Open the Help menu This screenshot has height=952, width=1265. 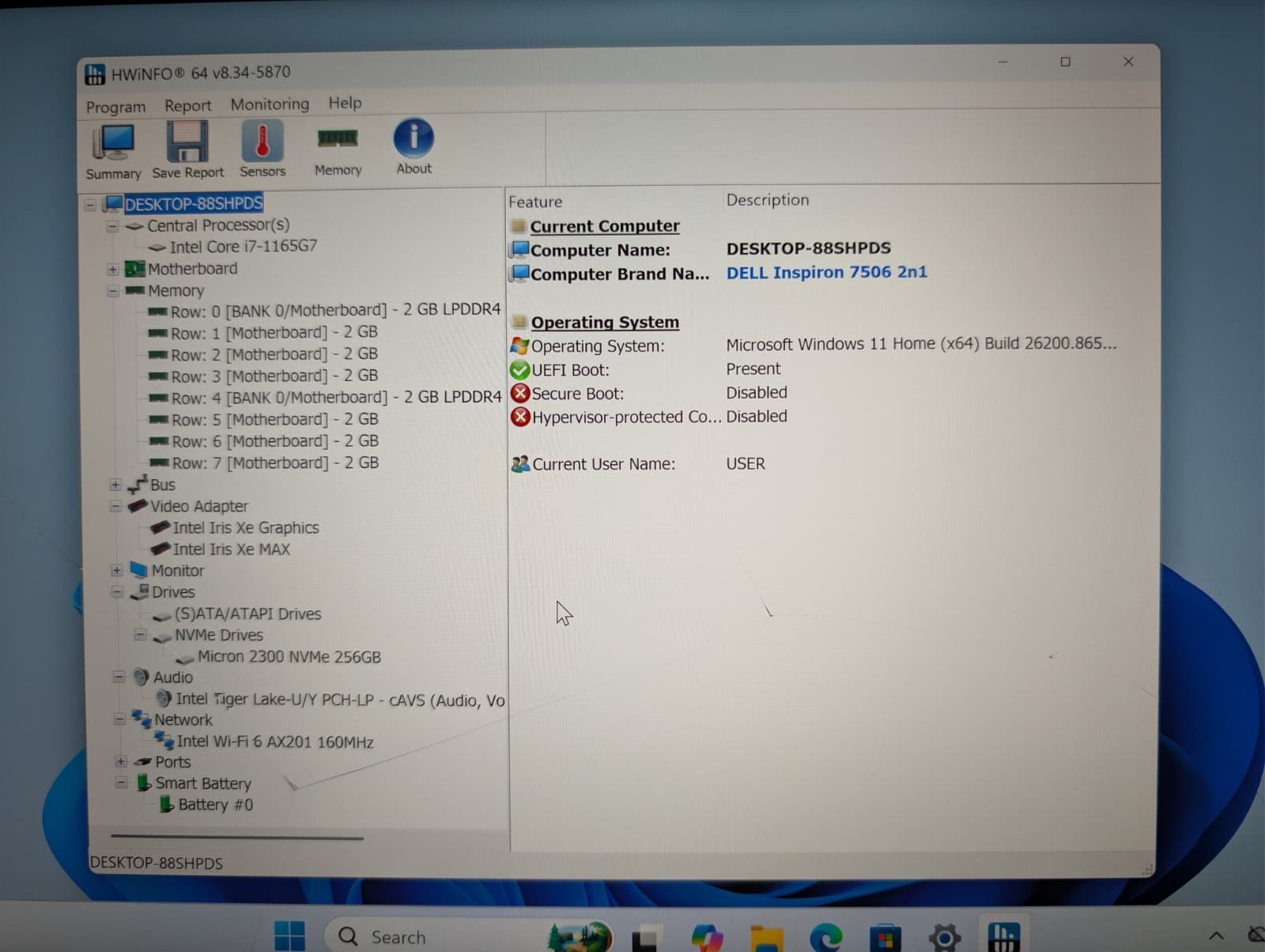345,103
